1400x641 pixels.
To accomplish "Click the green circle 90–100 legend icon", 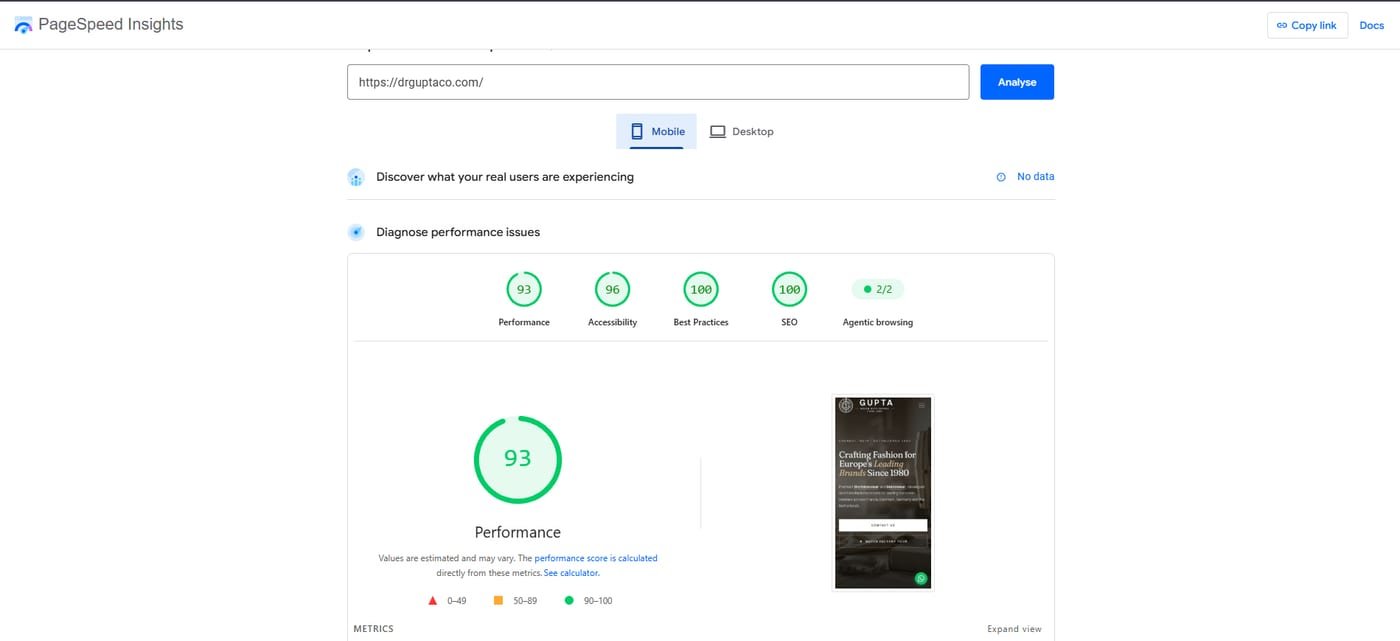I will (569, 601).
